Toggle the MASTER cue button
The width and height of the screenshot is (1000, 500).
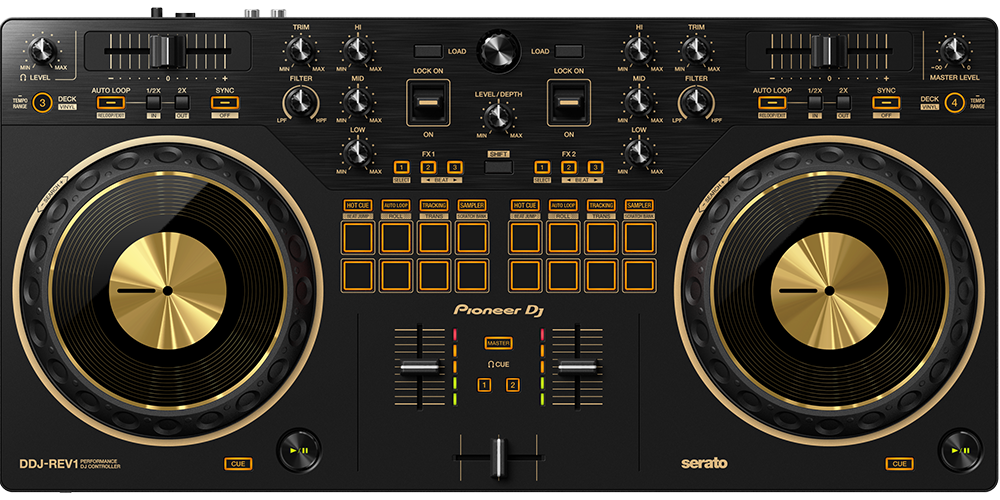tap(497, 343)
